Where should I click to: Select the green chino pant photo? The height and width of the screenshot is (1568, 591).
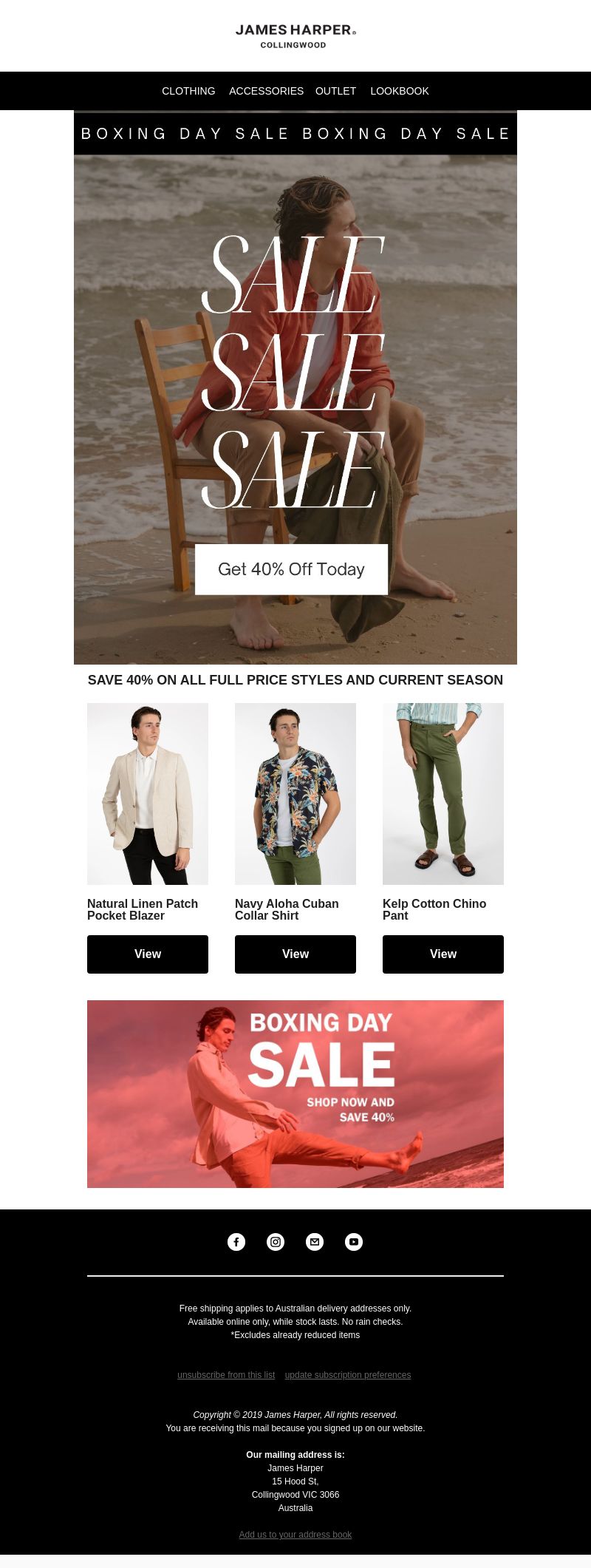coord(443,794)
